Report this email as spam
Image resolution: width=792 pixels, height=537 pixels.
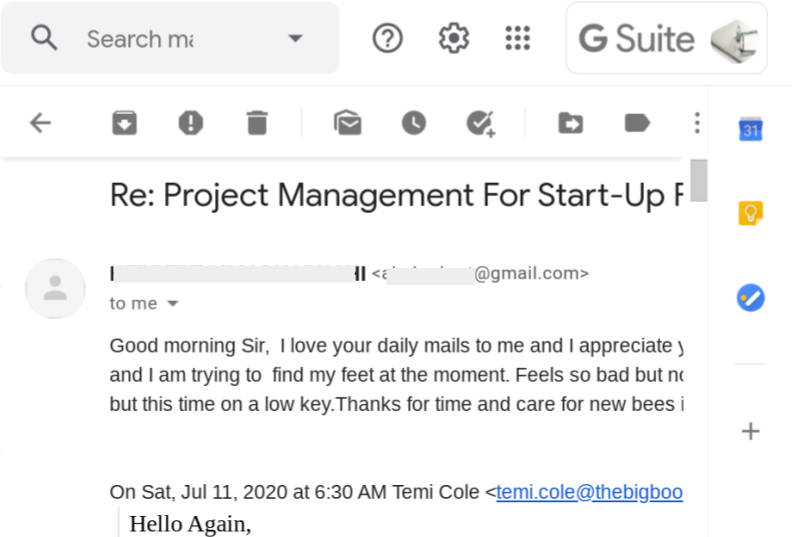[191, 123]
